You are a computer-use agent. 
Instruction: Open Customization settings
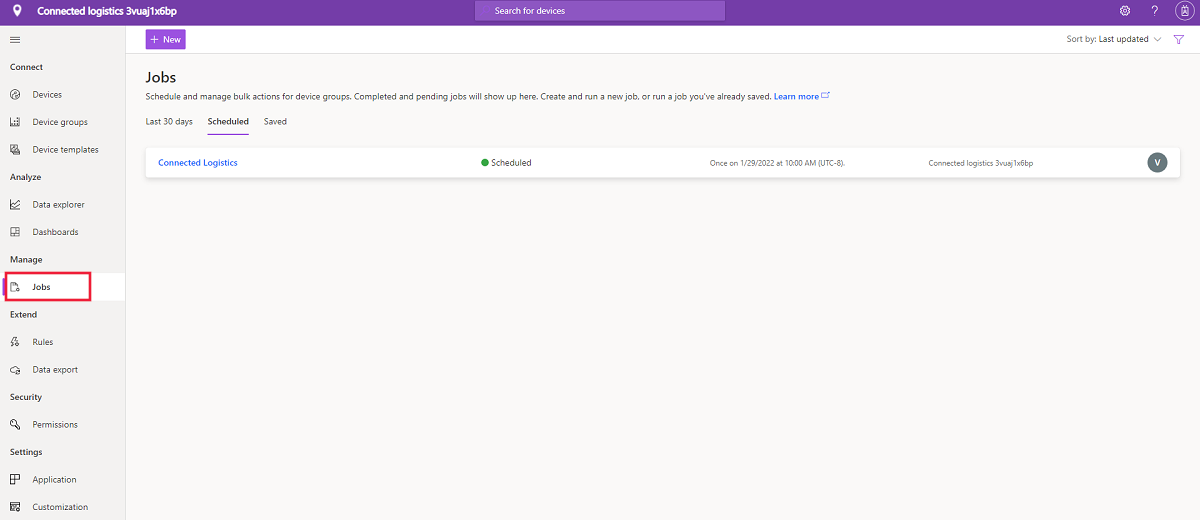click(x=62, y=507)
